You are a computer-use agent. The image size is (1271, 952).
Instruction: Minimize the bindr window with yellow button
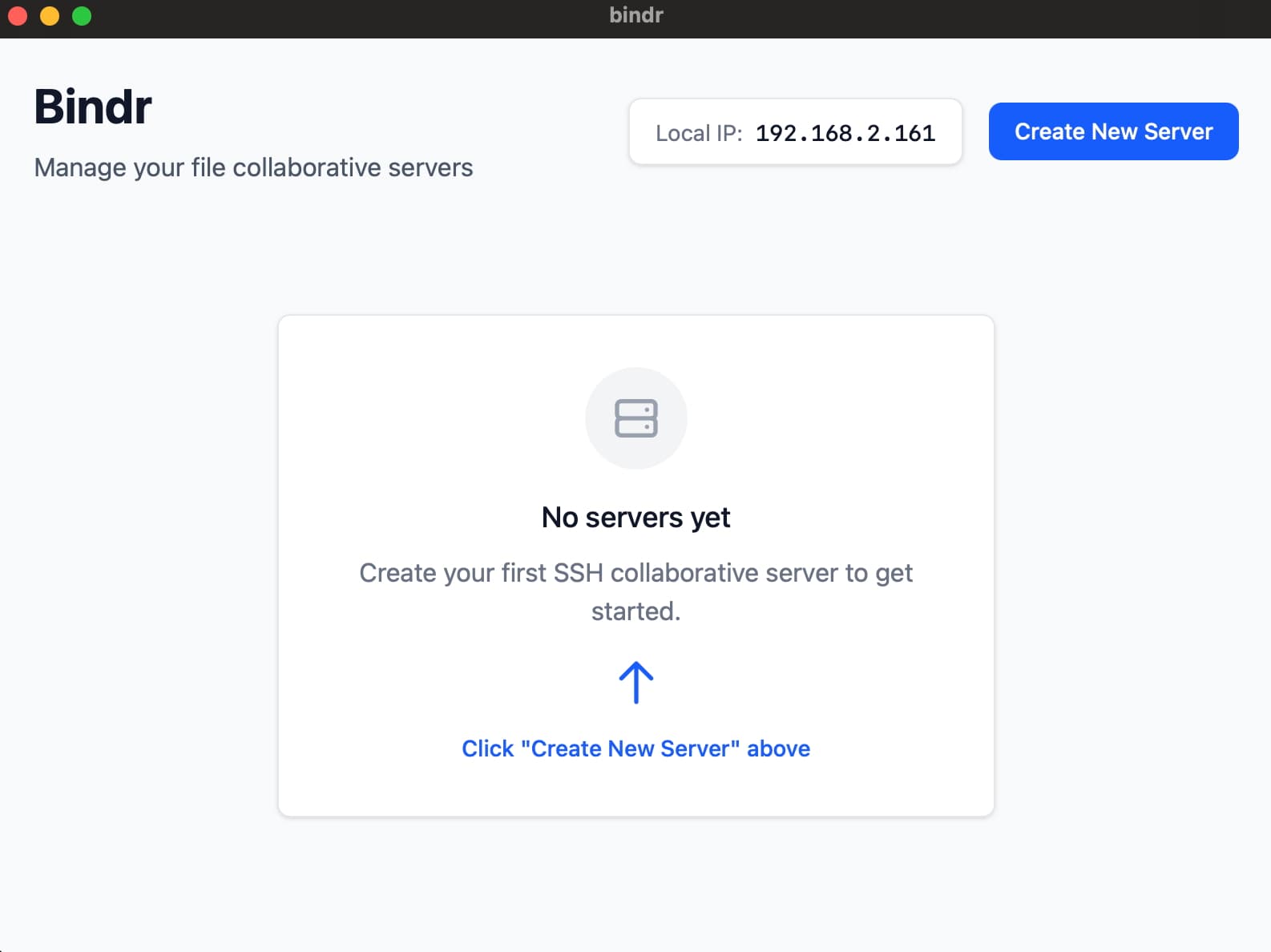pyautogui.click(x=50, y=16)
